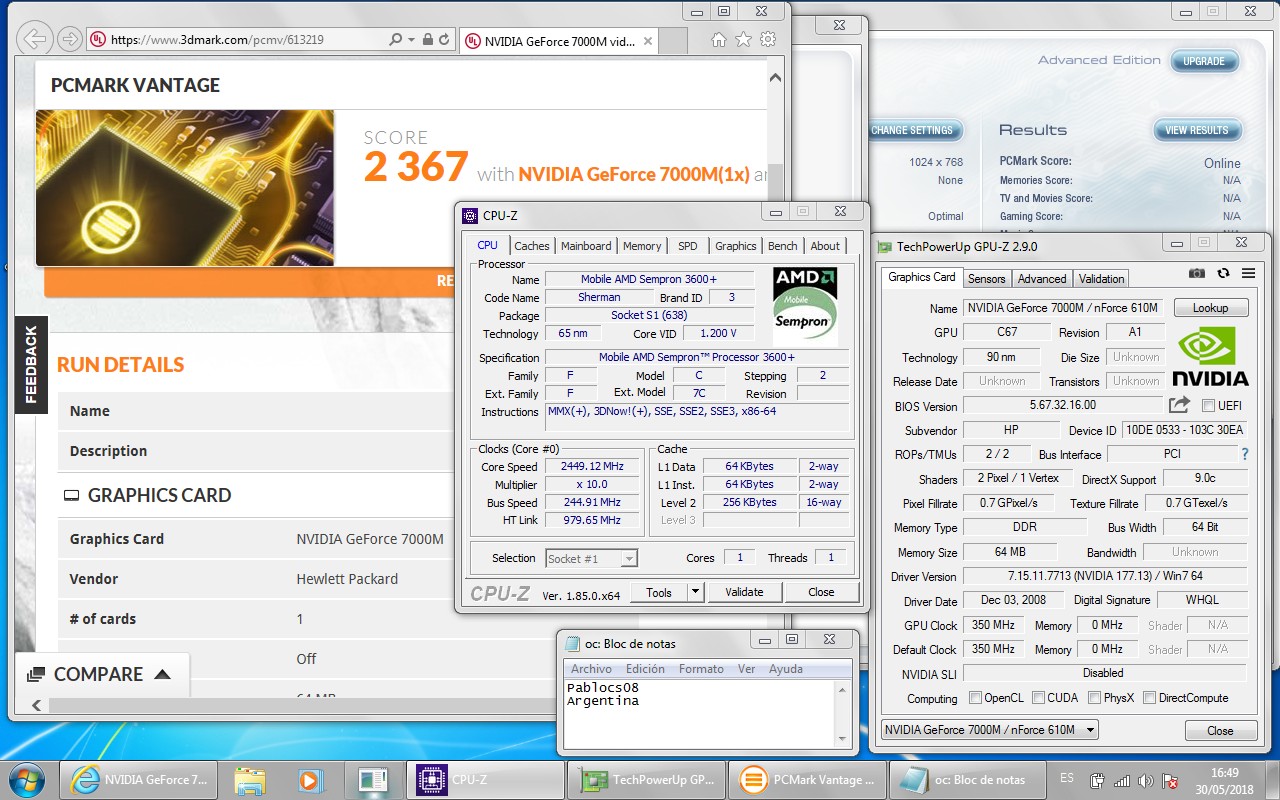Open Ayuda menu in Bloc de notas
The width and height of the screenshot is (1280, 800).
point(786,669)
